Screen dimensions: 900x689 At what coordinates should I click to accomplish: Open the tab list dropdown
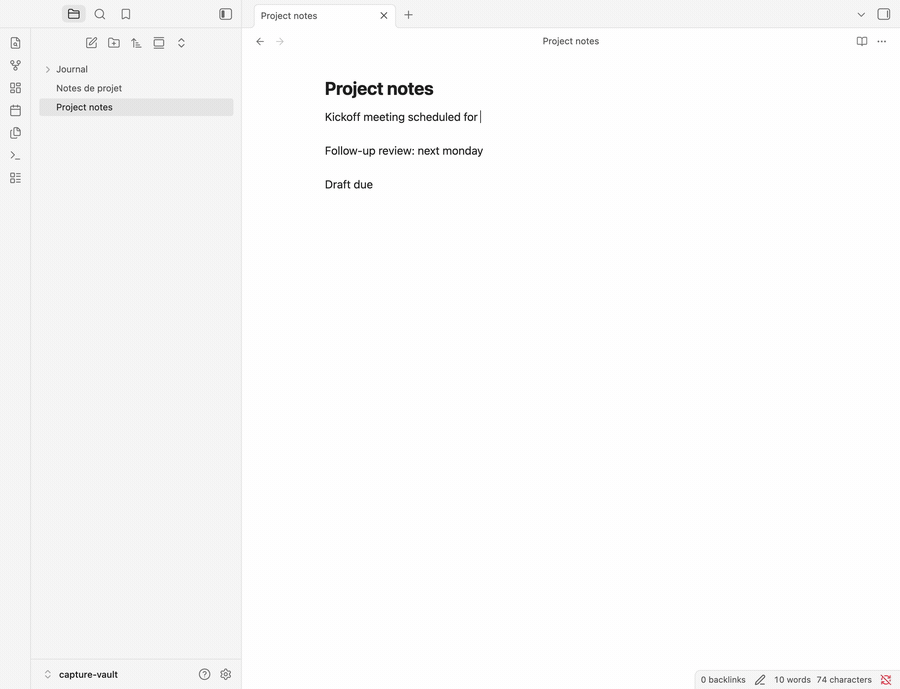[x=861, y=15]
